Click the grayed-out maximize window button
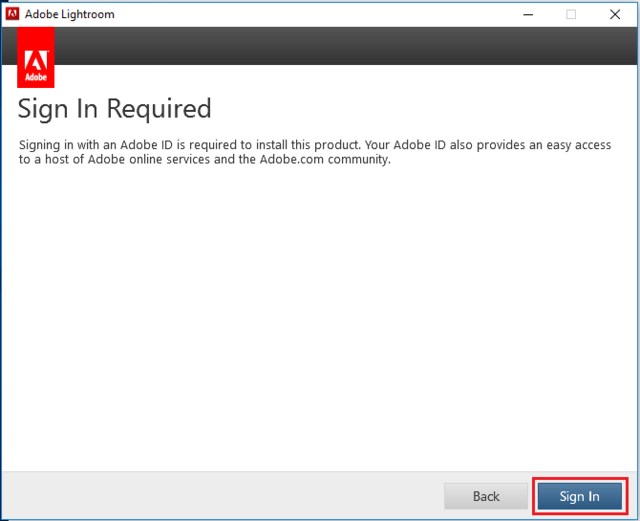640x521 pixels. coord(571,14)
